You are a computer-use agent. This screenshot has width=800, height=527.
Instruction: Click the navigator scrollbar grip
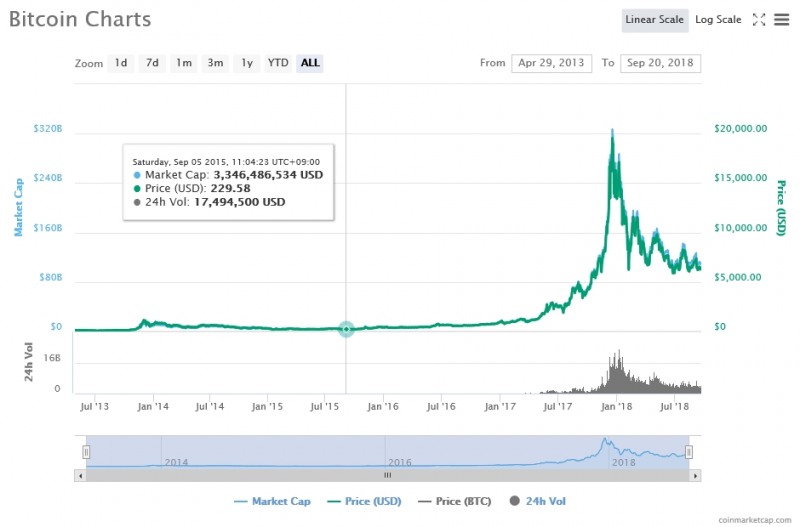pyautogui.click(x=388, y=475)
